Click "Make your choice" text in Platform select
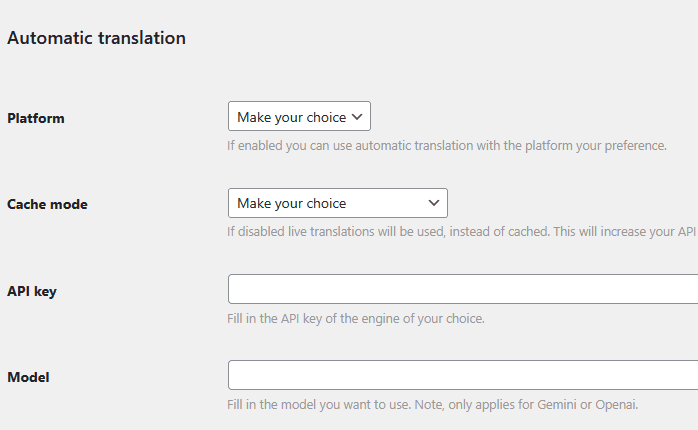Image resolution: width=698 pixels, height=430 pixels. pyautogui.click(x=291, y=117)
